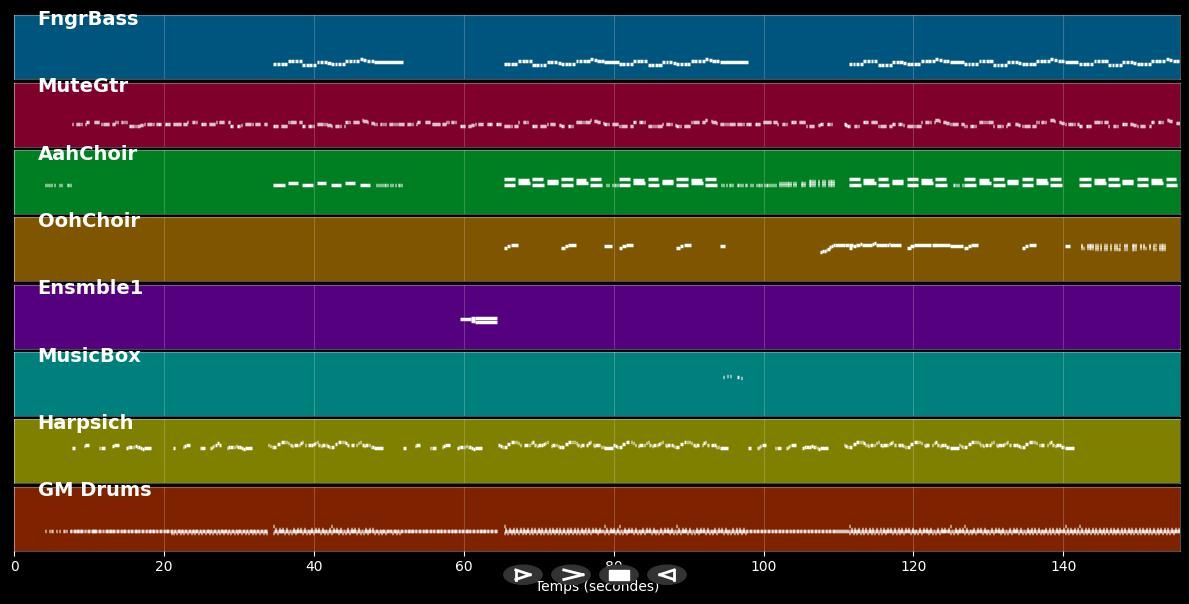Click the 20 second mark on time axis
The image size is (1189, 604).
pyautogui.click(x=164, y=567)
